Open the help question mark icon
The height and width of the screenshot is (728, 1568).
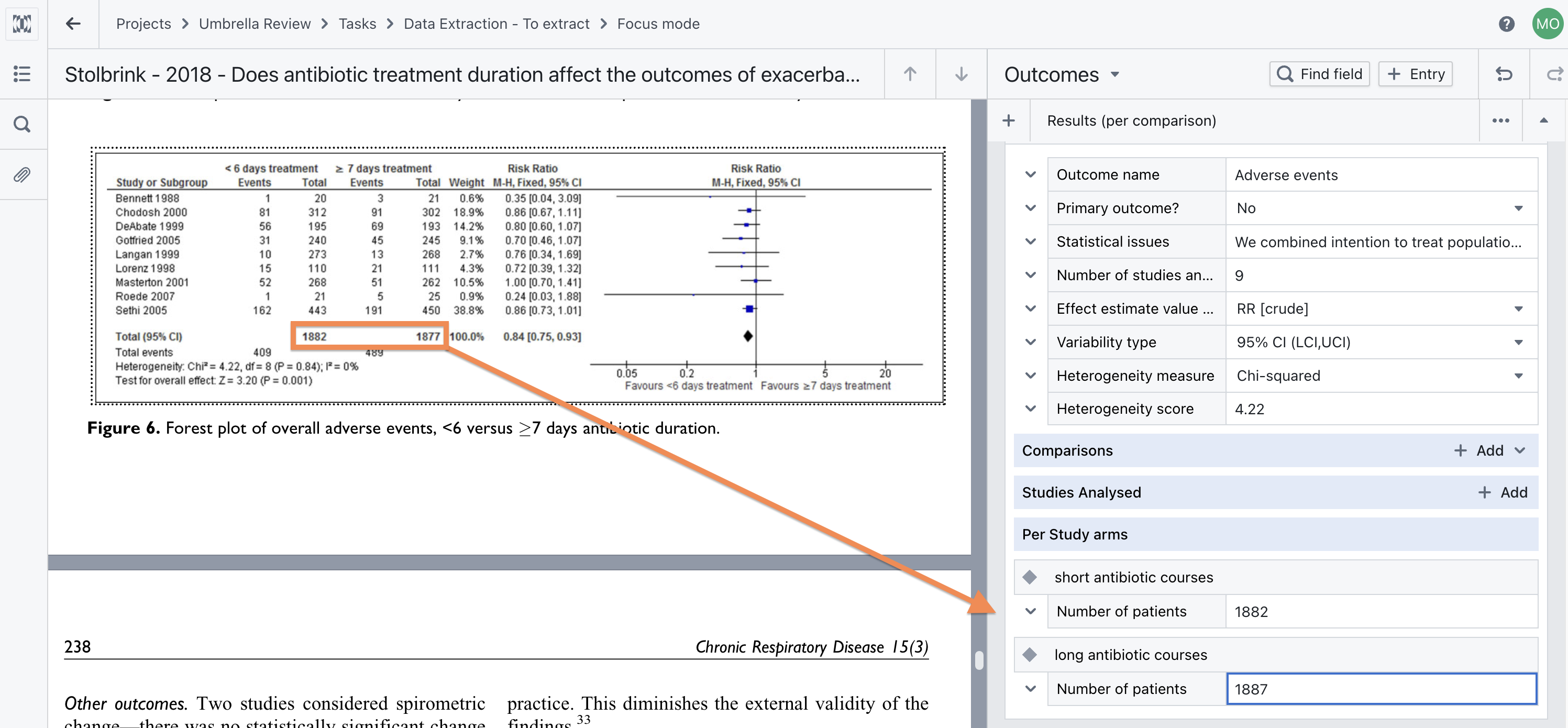click(x=1506, y=24)
